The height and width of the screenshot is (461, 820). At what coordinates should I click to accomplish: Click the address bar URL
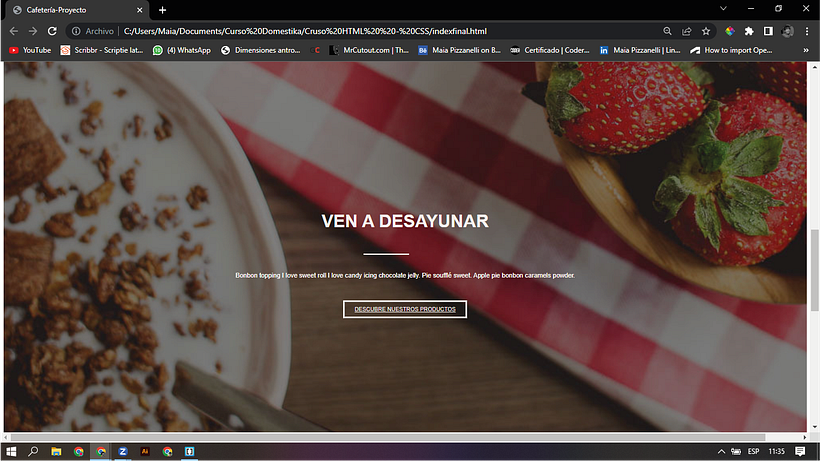click(305, 31)
